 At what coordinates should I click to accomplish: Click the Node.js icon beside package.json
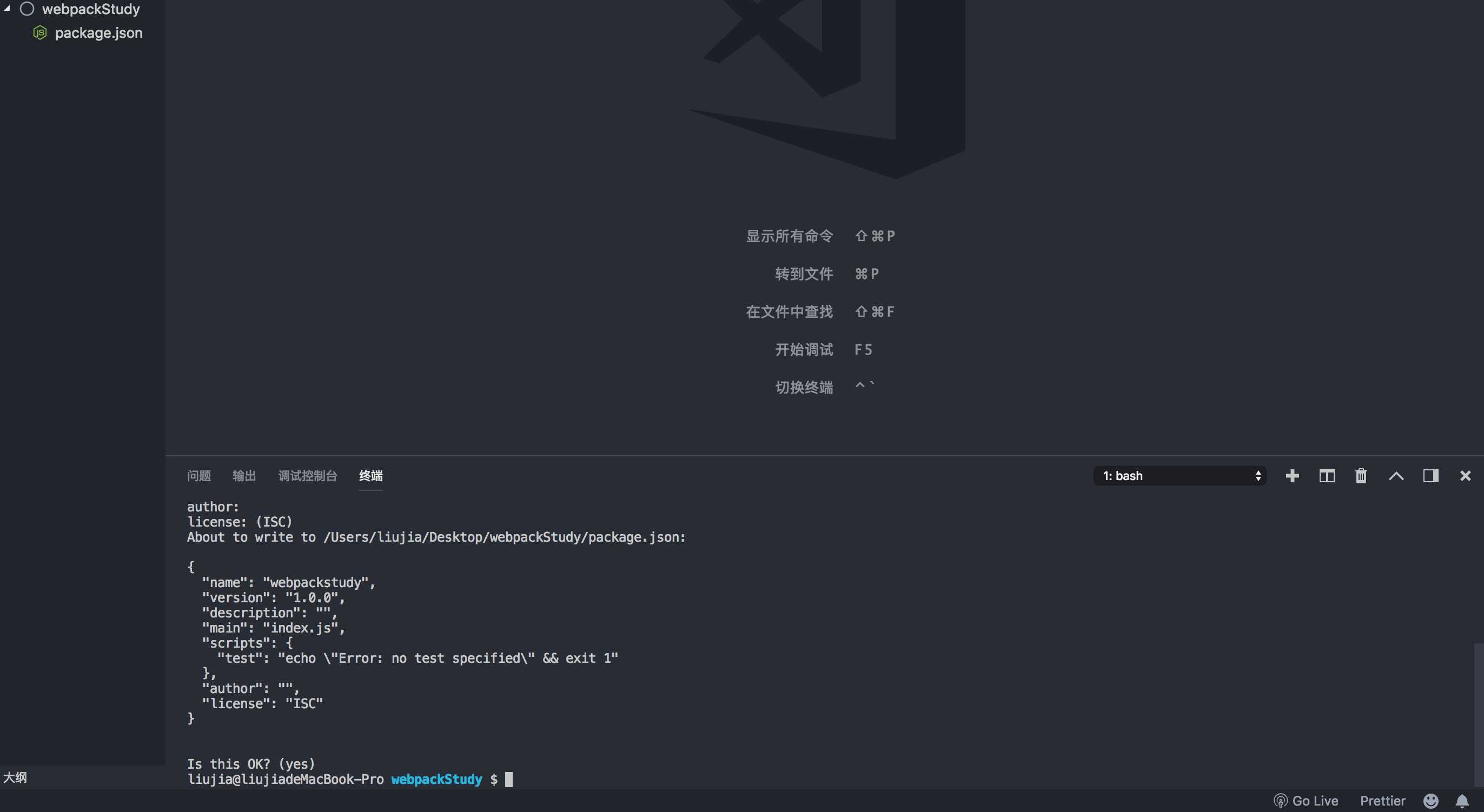[40, 33]
